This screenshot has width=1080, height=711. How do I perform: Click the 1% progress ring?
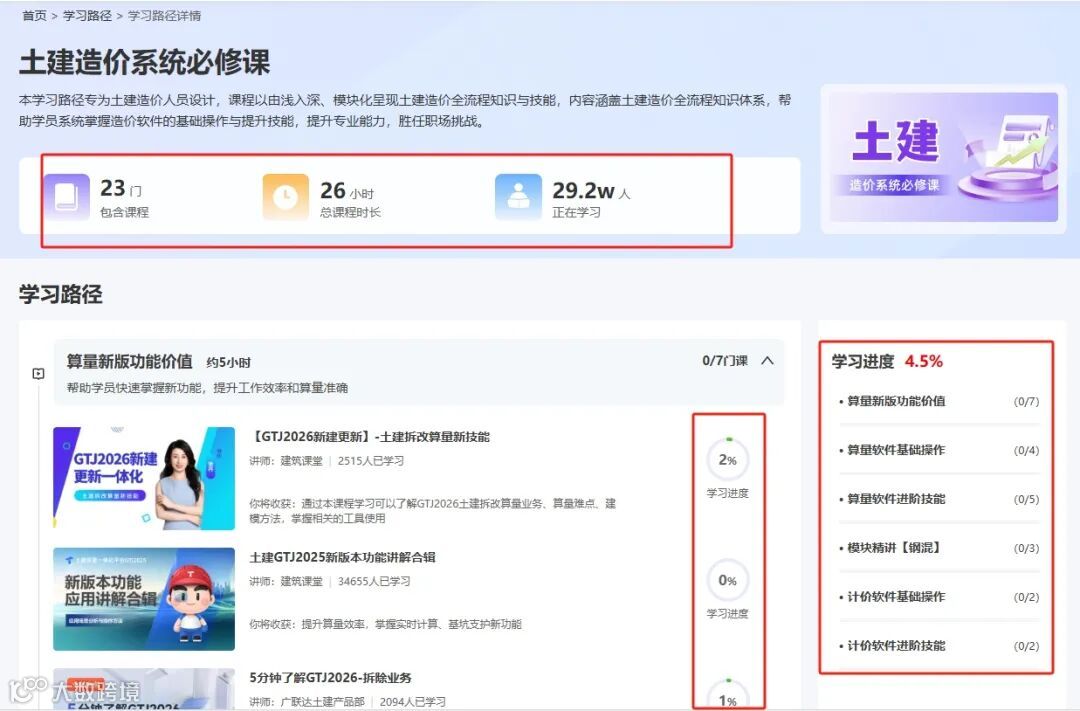click(727, 694)
